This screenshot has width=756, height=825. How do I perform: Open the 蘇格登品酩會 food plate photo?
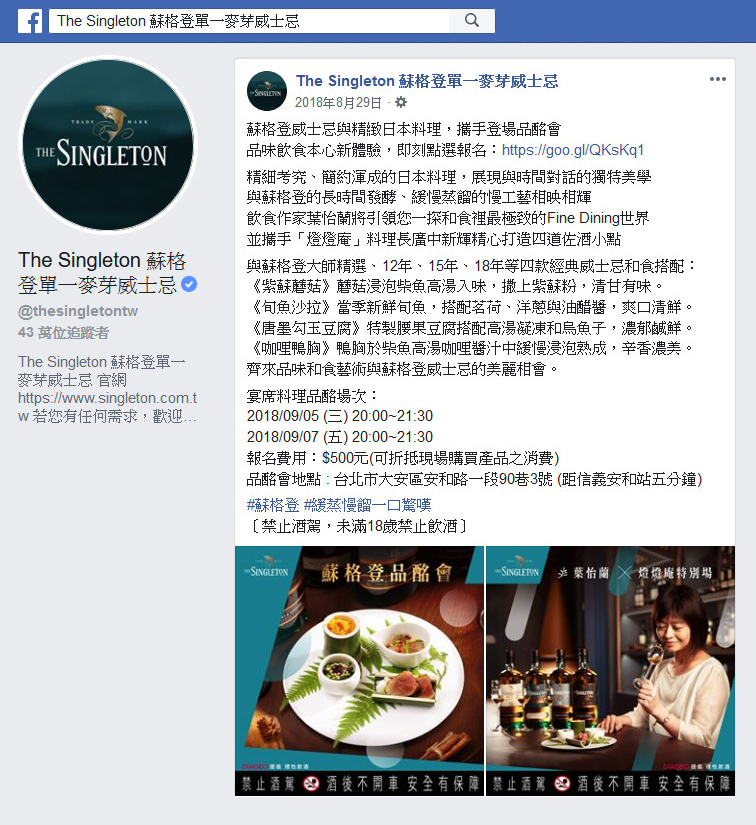tap(359, 671)
